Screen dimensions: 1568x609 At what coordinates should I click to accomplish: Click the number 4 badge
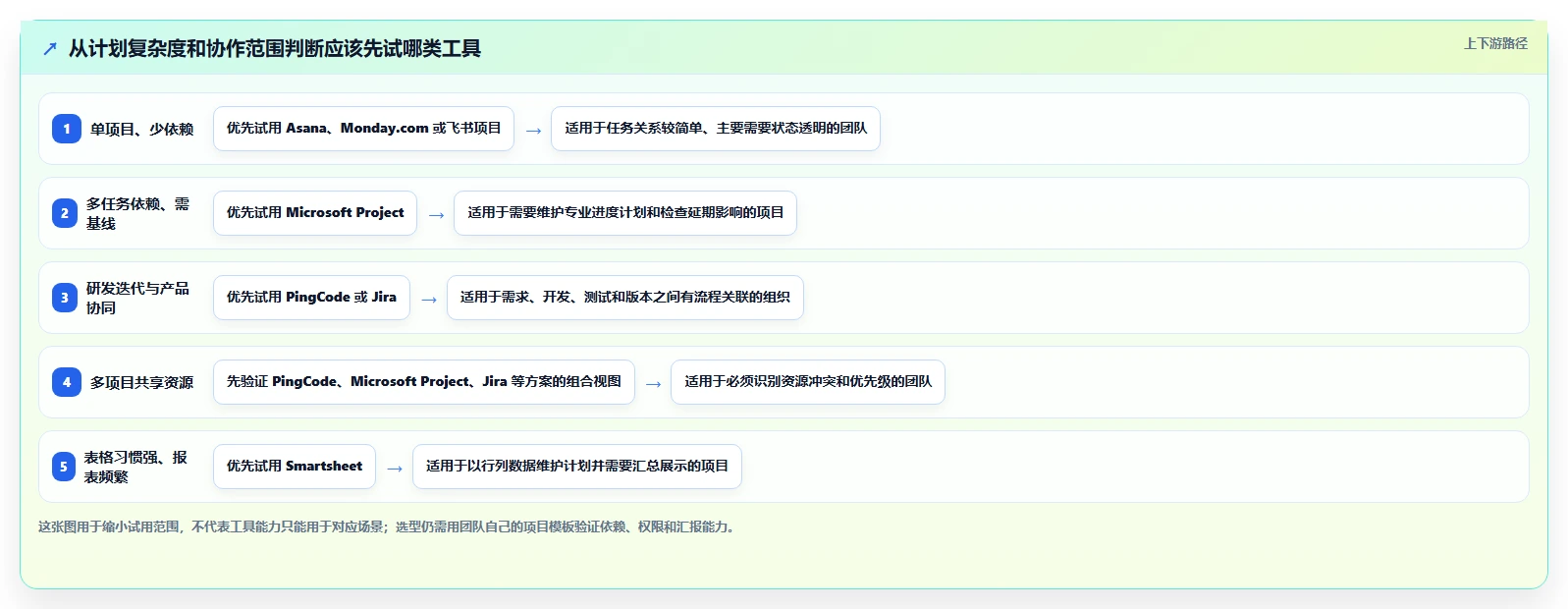coord(67,382)
